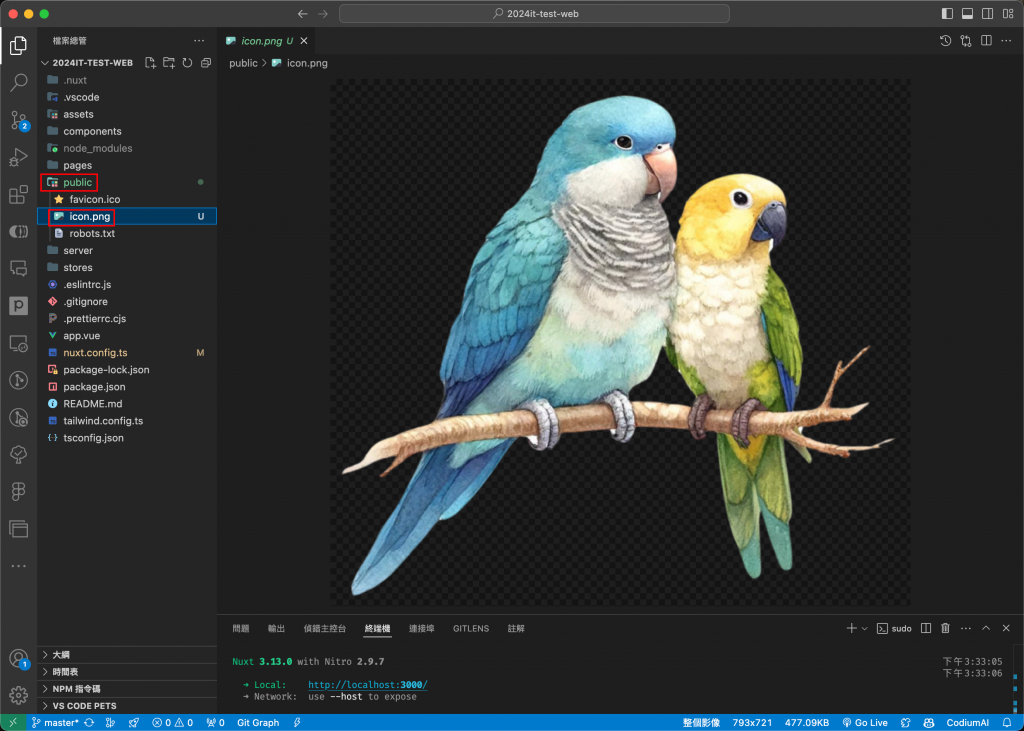Refresh the file explorer
The image size is (1024, 731).
click(187, 63)
